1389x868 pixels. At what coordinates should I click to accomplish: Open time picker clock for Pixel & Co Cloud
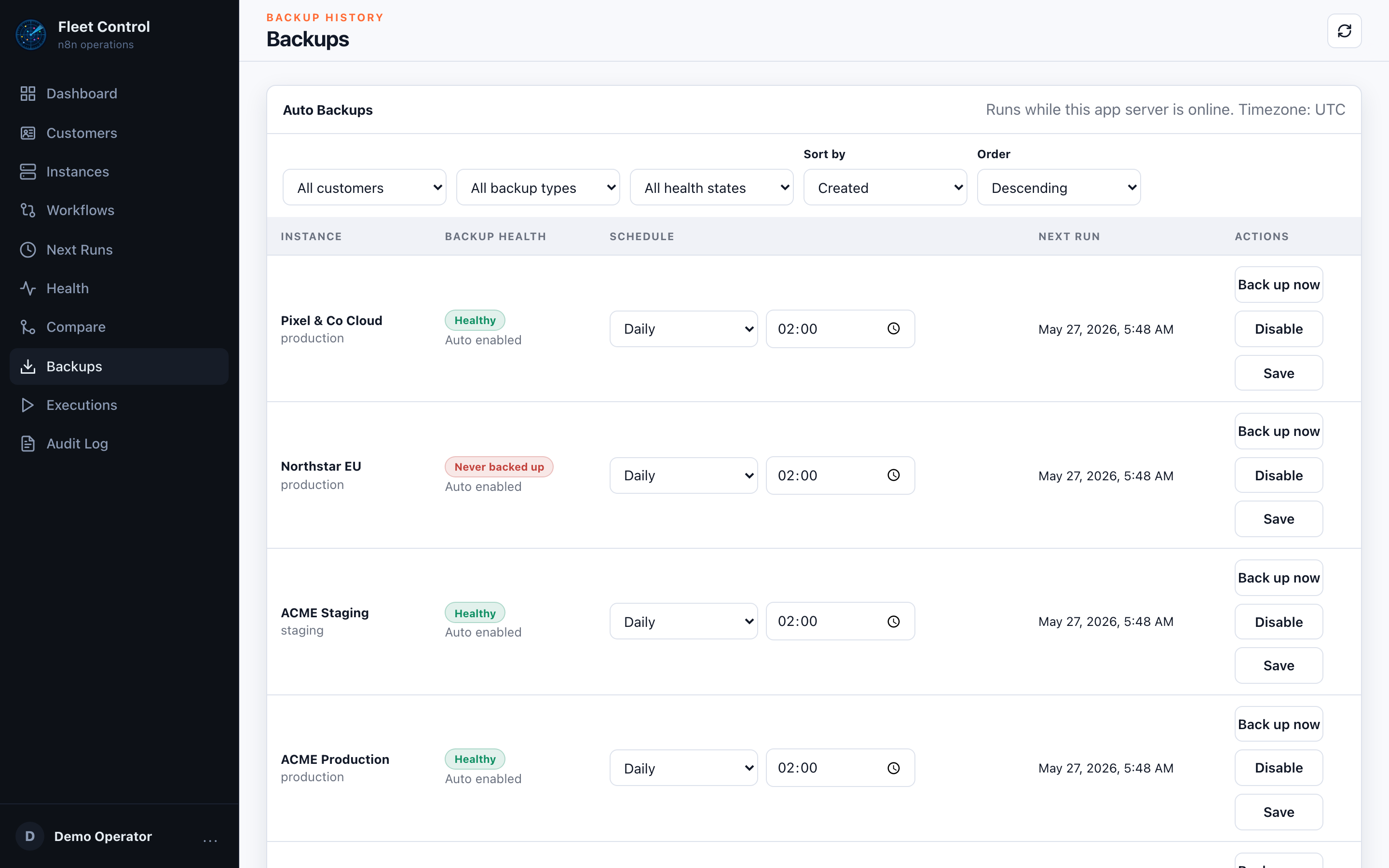[x=894, y=328]
